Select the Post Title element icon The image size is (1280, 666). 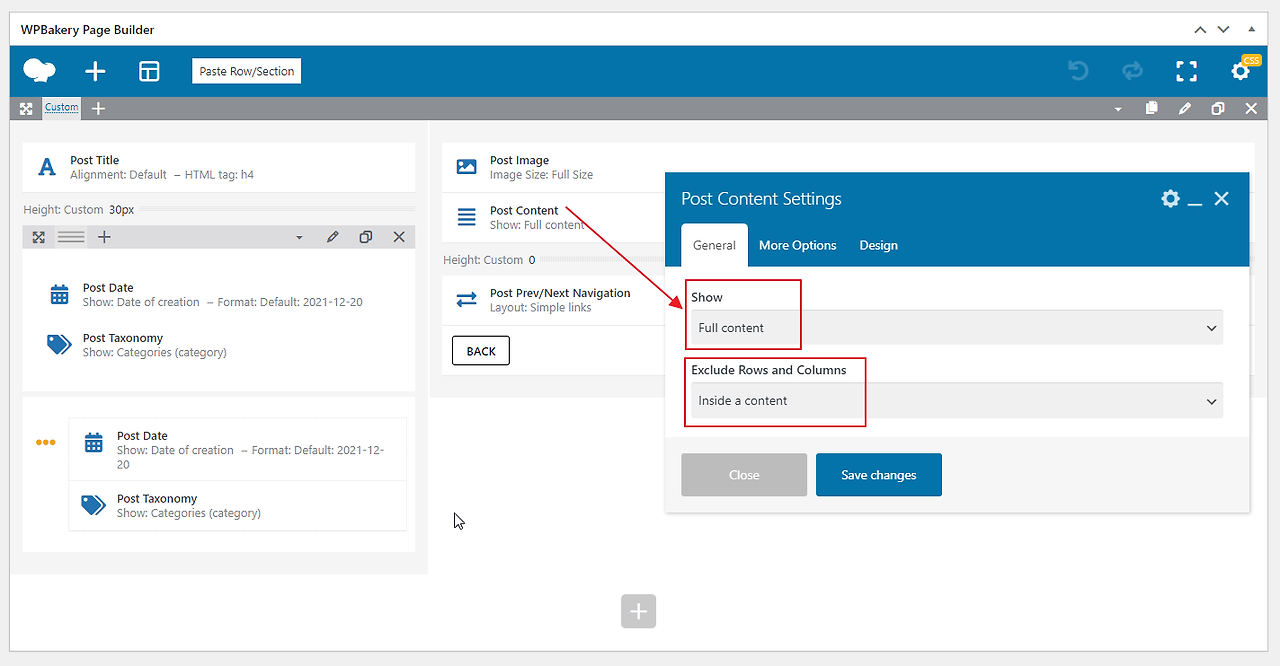tap(47, 167)
